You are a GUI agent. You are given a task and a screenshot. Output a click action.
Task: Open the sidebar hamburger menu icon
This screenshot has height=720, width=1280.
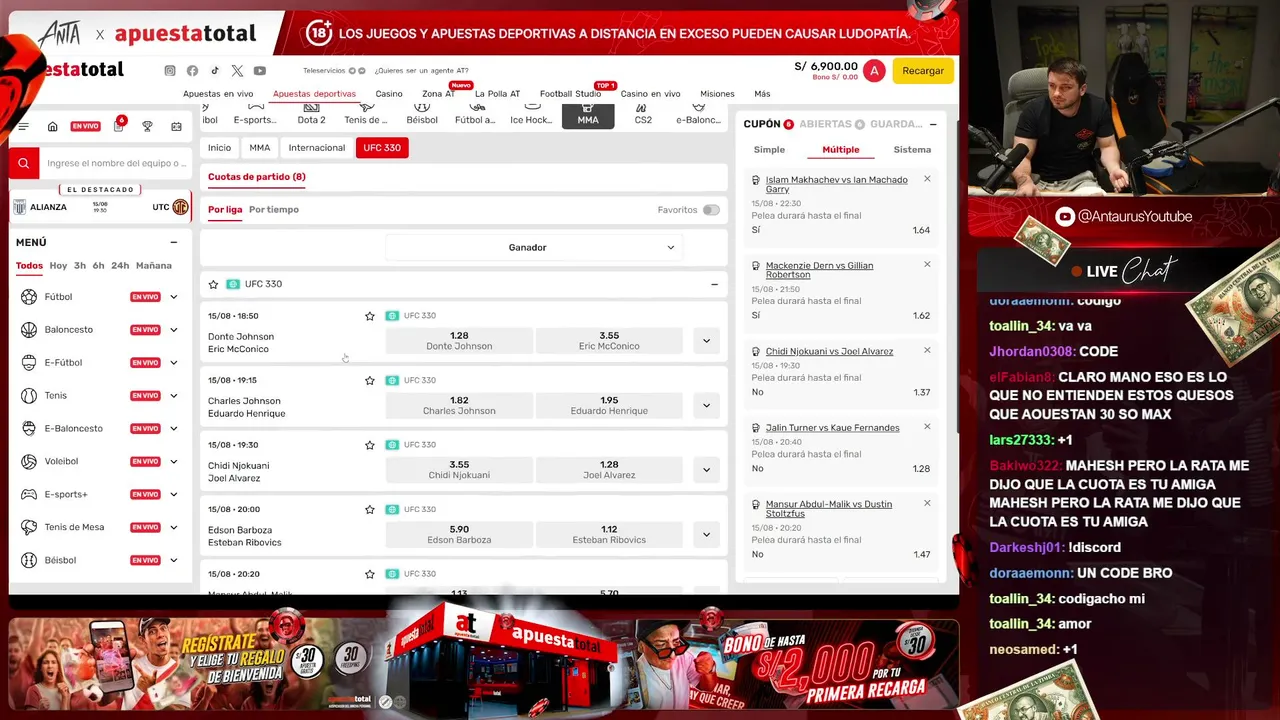[24, 127]
